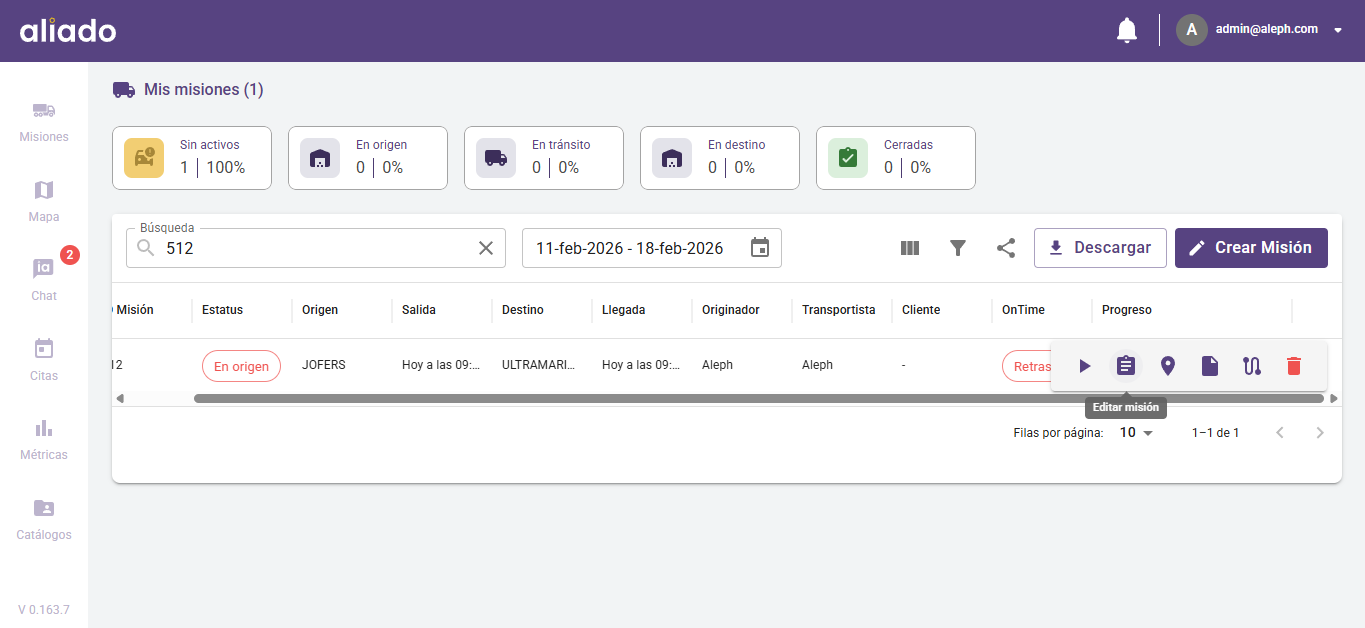The height and width of the screenshot is (628, 1365).
Task: Open column visibility selector icon
Action: [x=910, y=248]
